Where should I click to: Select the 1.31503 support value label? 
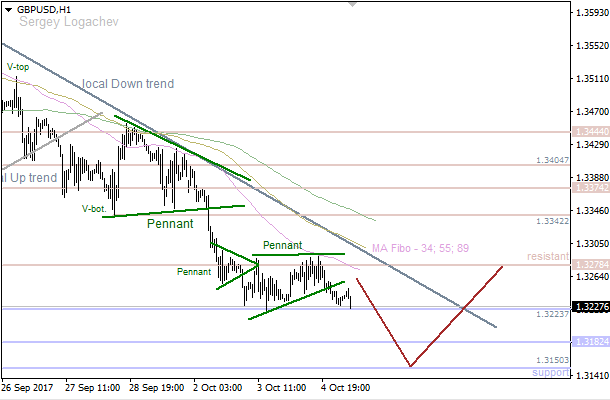click(551, 360)
